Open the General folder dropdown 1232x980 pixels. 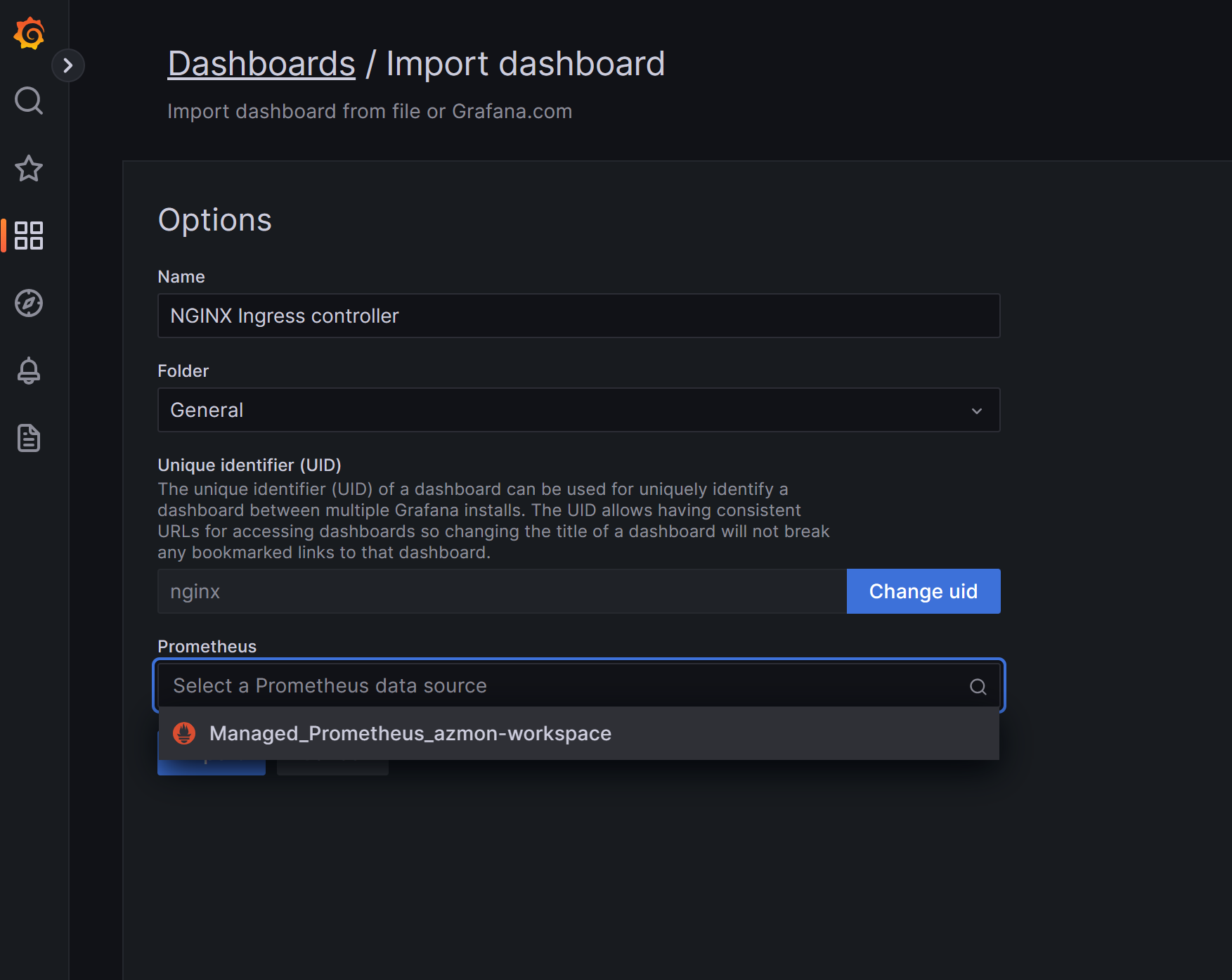(x=578, y=410)
